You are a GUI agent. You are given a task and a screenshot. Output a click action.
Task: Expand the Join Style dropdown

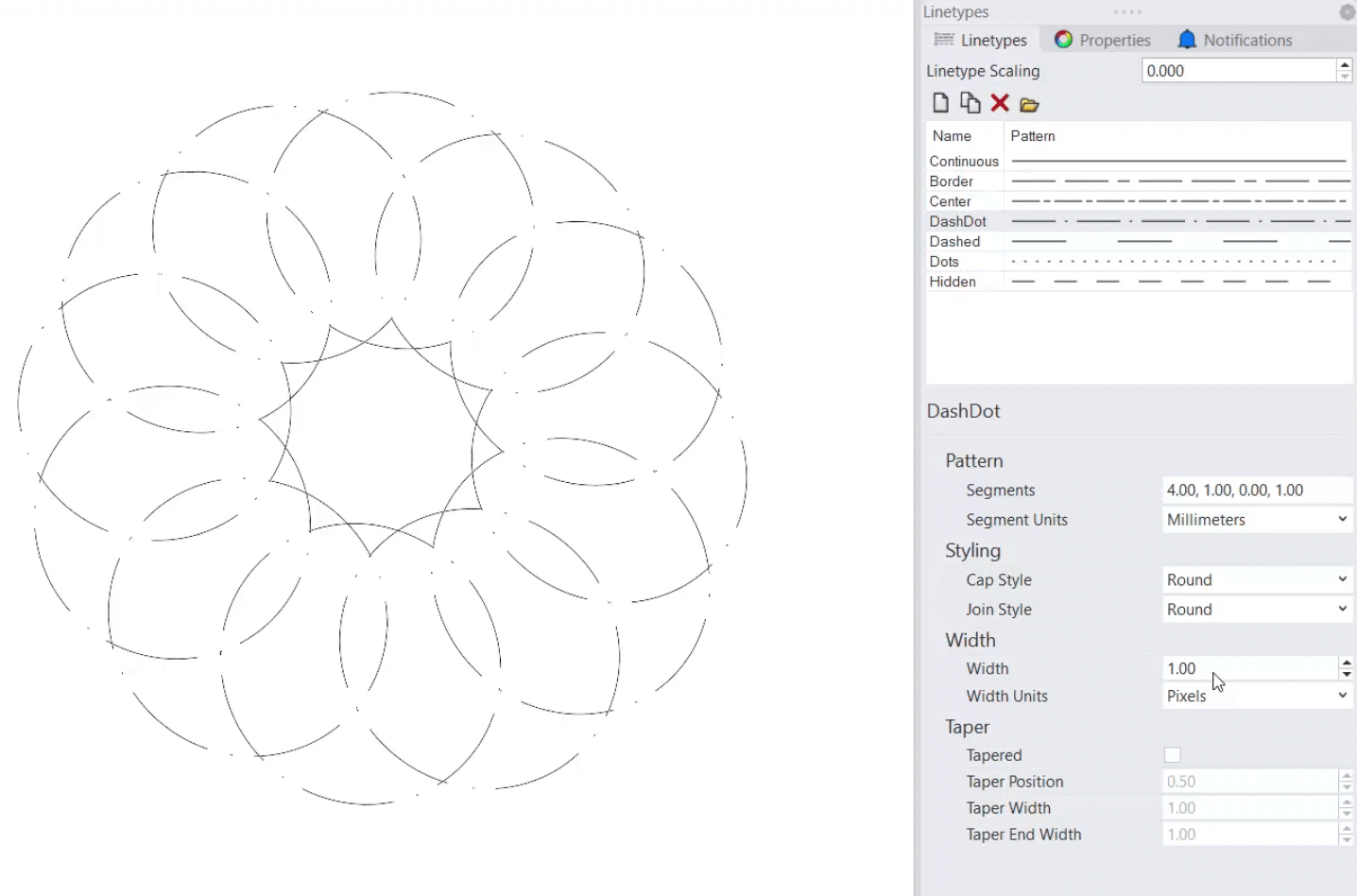tap(1256, 610)
